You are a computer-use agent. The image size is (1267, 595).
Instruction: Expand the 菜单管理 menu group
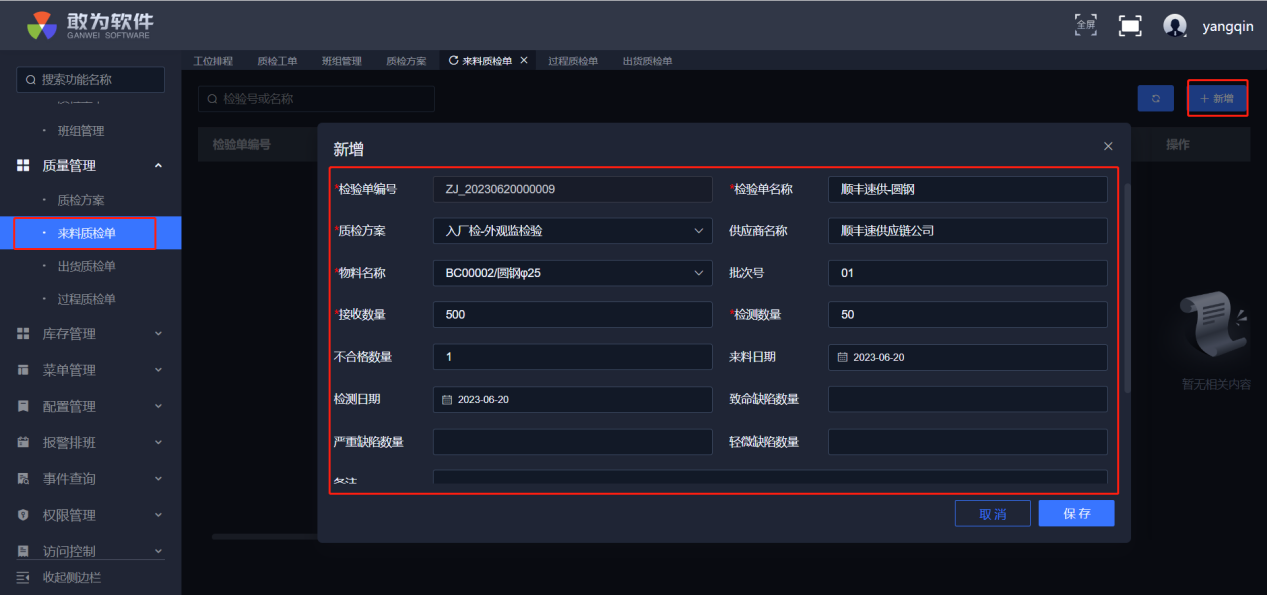coord(158,370)
